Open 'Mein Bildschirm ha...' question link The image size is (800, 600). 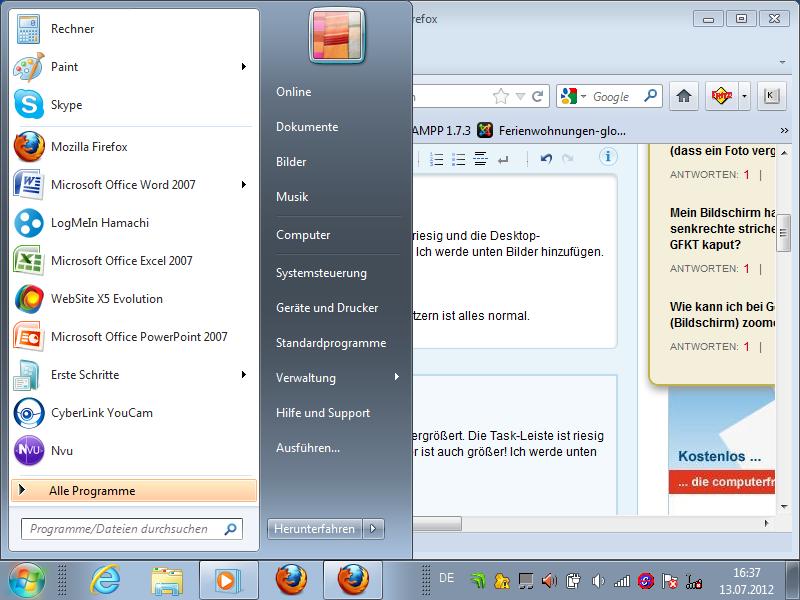pos(722,229)
